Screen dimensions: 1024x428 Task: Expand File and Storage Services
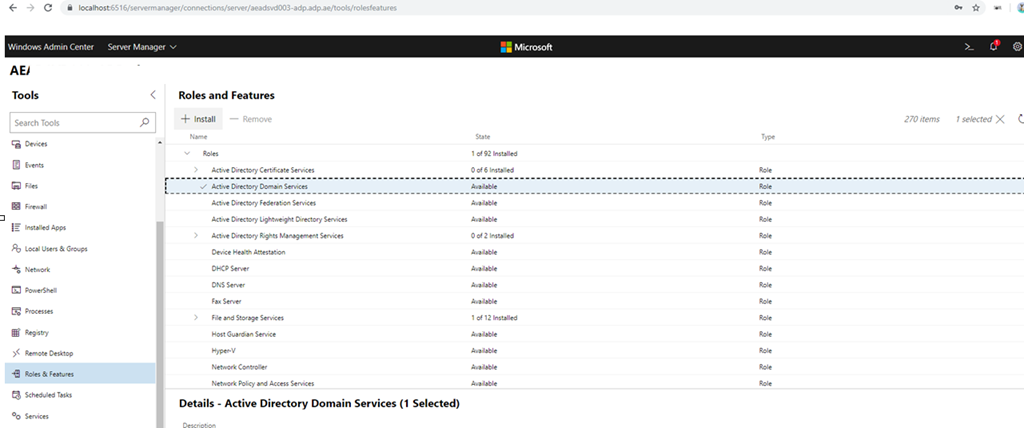[x=196, y=318]
